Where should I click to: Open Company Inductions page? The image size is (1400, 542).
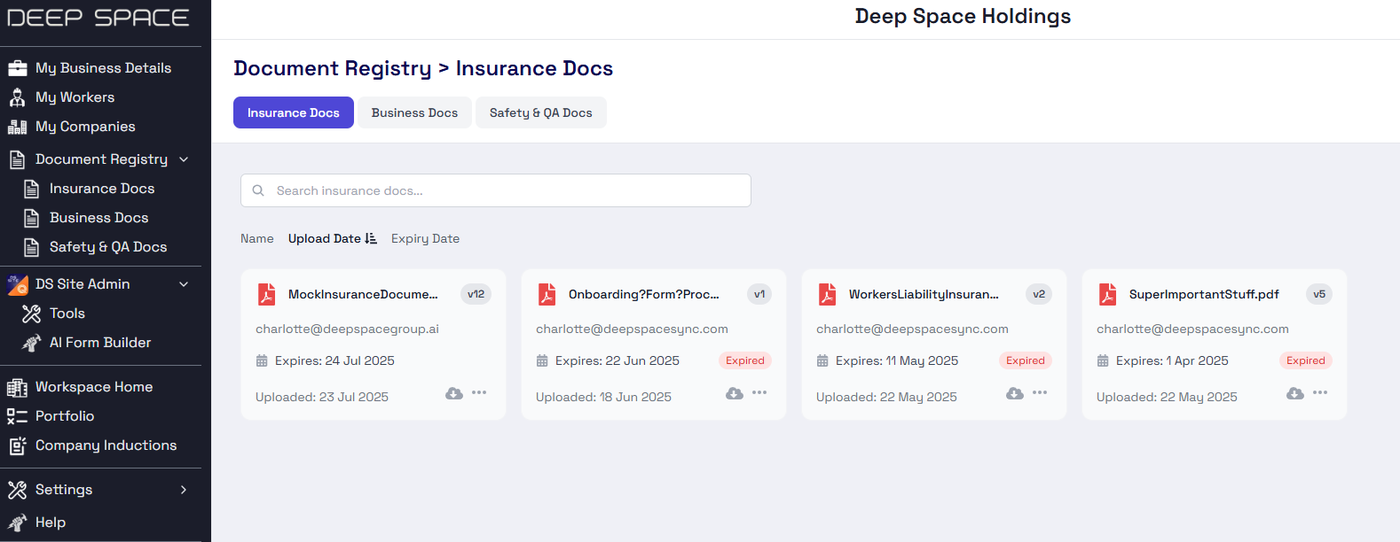[105, 446]
